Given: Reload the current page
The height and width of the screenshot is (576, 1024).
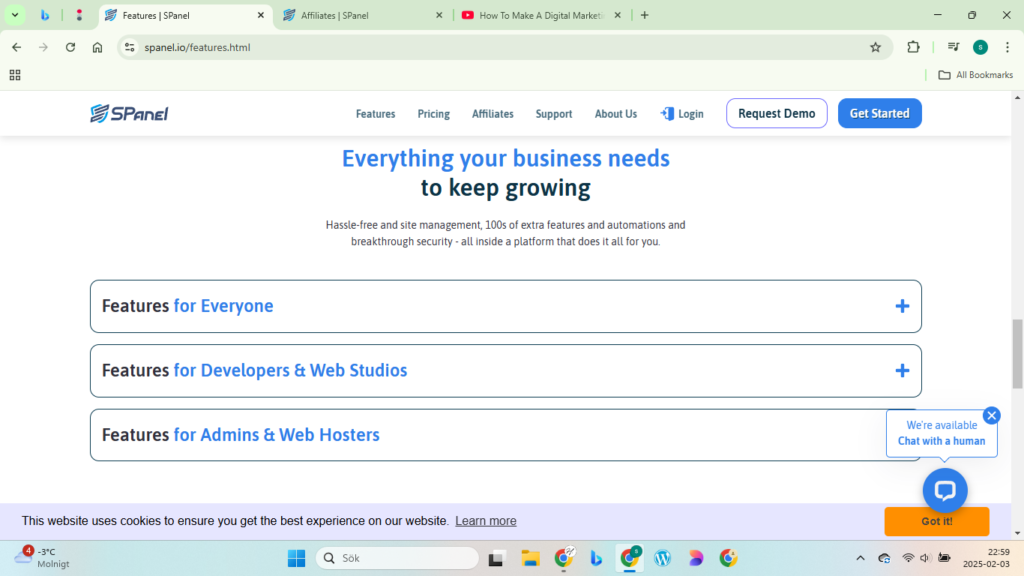Looking at the screenshot, I should click(x=71, y=47).
